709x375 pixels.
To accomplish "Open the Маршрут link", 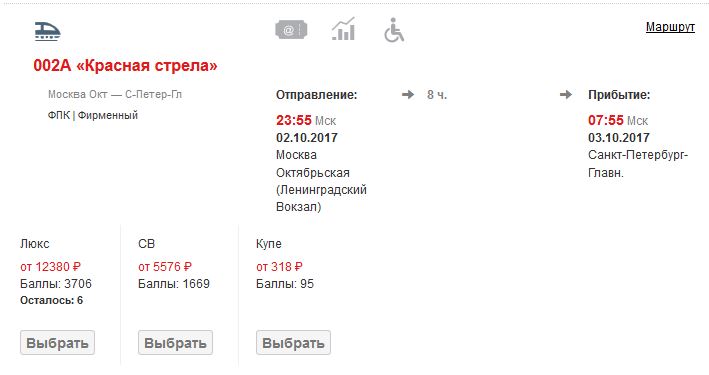I will pos(670,27).
